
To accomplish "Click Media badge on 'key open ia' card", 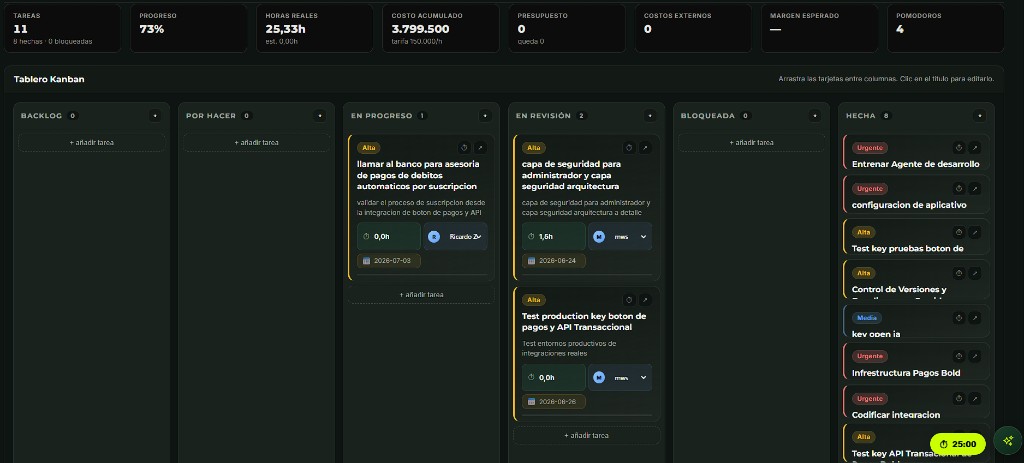I will [x=867, y=318].
